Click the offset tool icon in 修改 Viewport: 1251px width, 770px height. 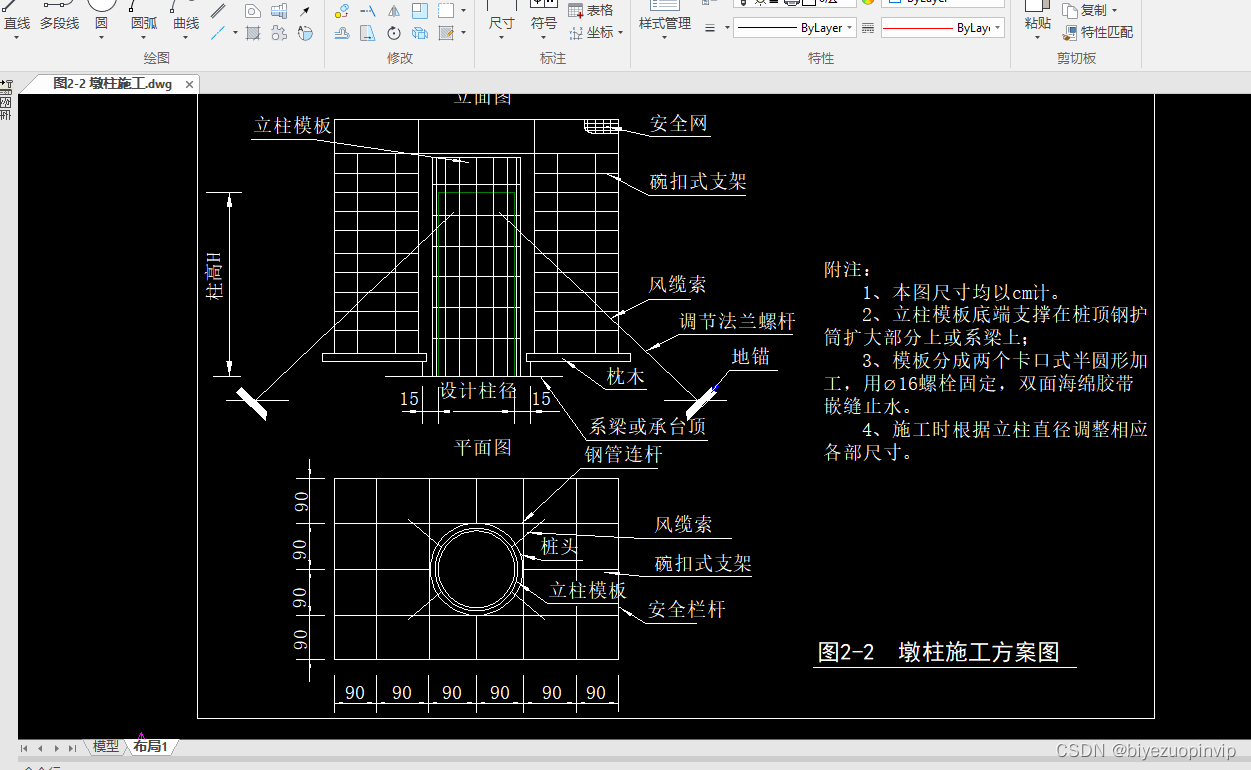(342, 33)
